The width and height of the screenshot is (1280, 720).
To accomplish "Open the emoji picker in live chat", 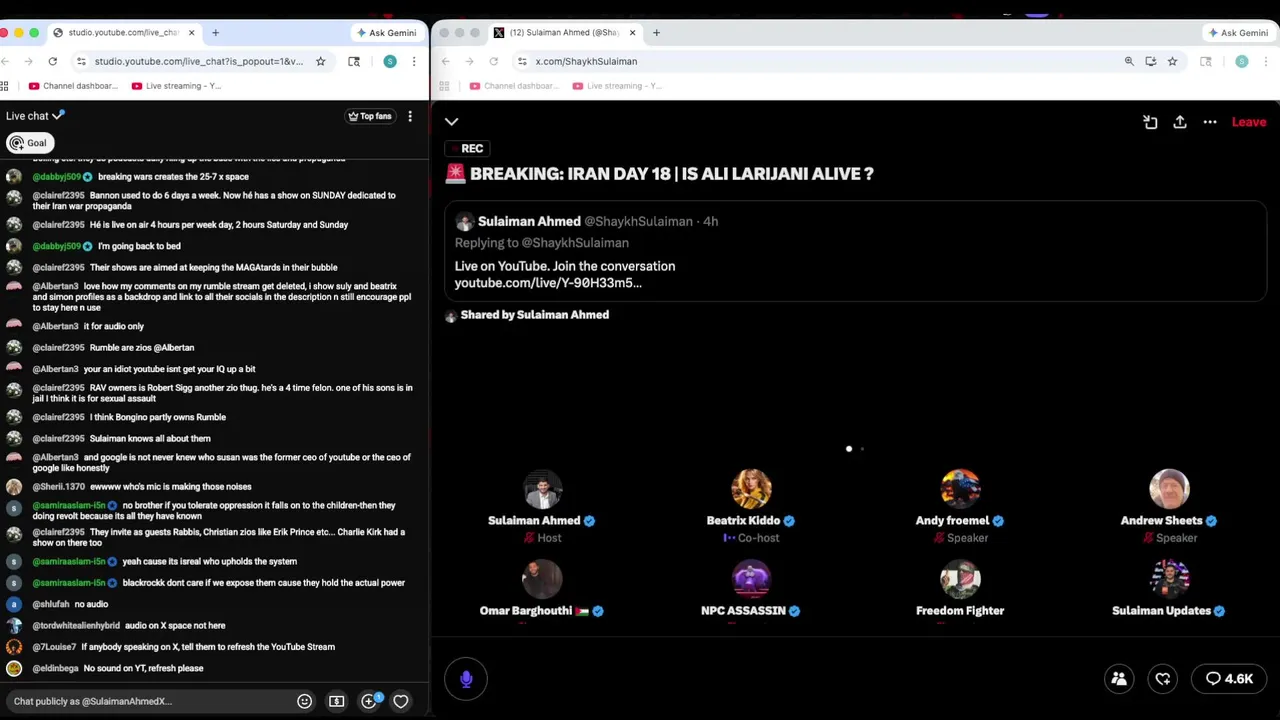I will click(x=305, y=701).
